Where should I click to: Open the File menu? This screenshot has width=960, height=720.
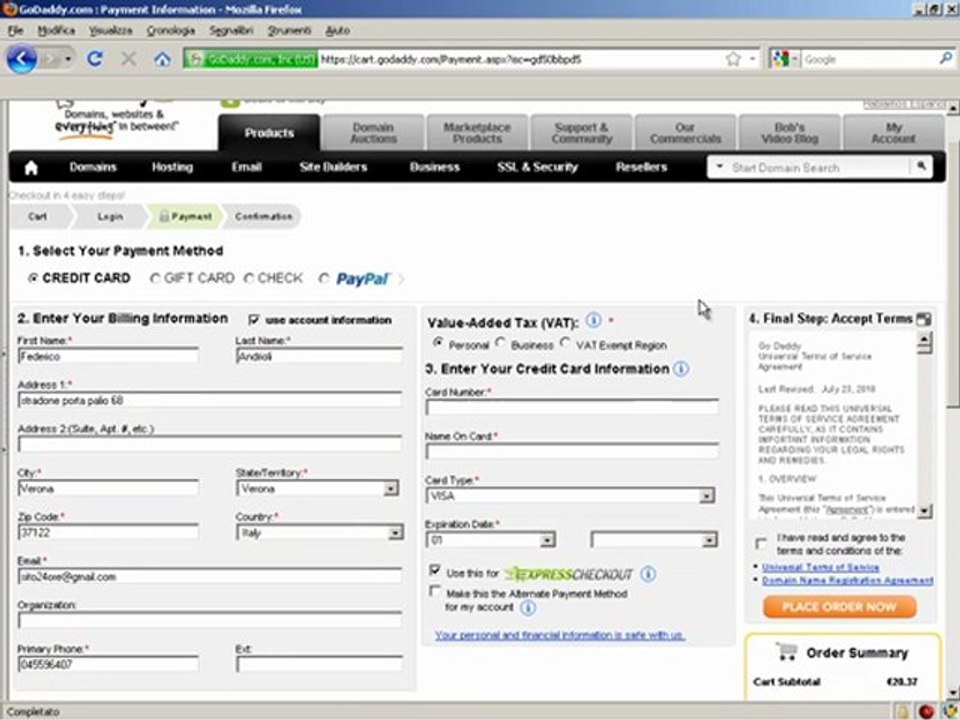15,30
